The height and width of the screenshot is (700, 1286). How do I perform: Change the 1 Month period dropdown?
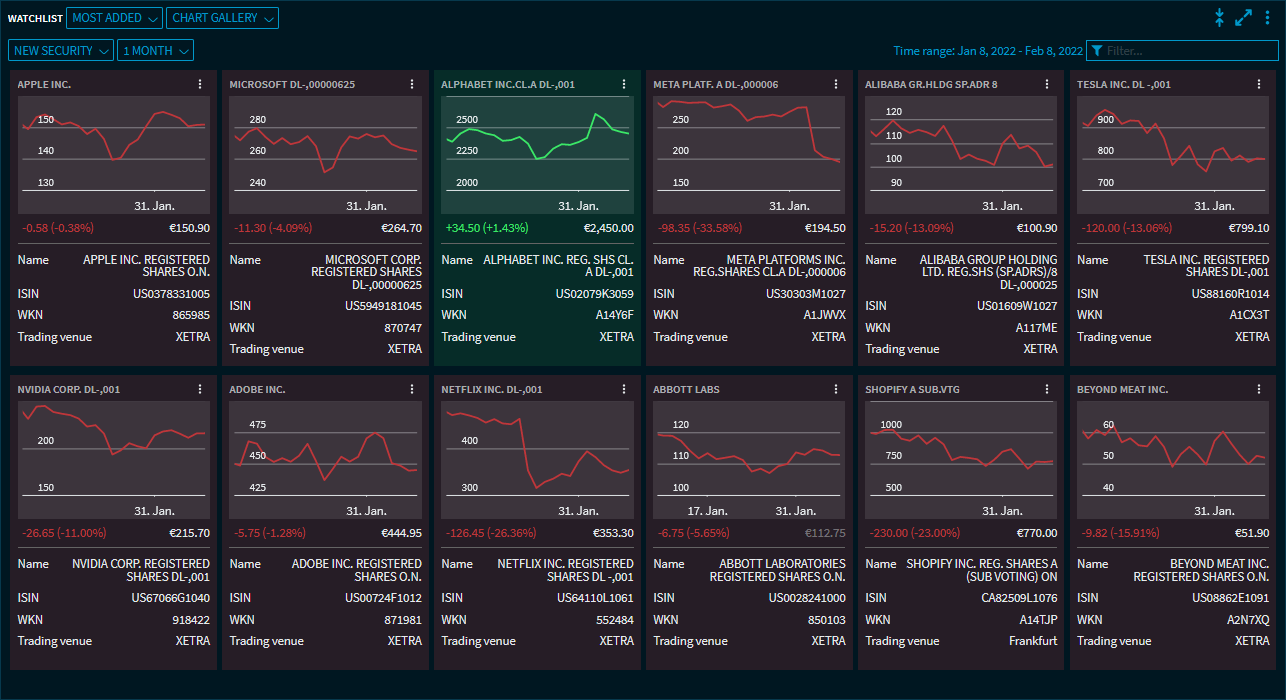[155, 50]
